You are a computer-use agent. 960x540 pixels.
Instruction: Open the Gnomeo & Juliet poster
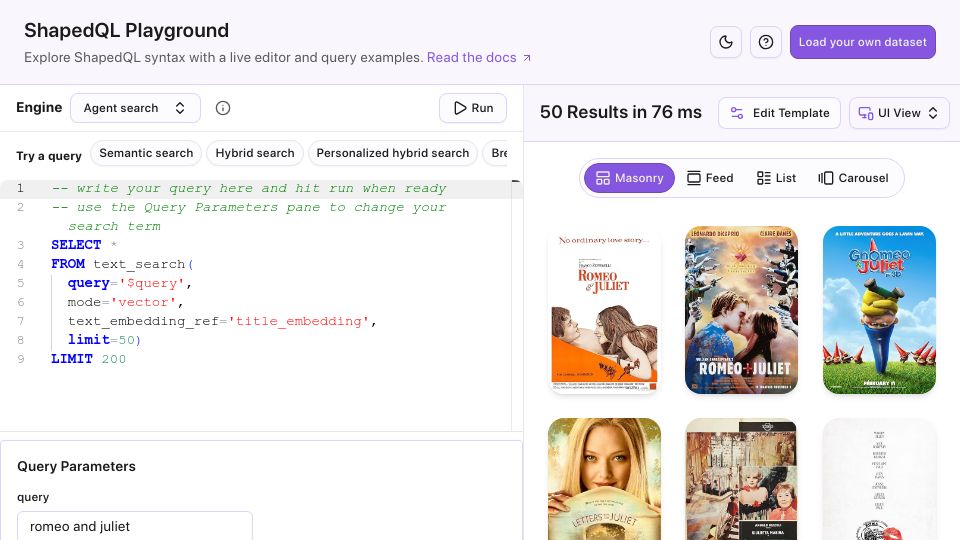pos(879,310)
